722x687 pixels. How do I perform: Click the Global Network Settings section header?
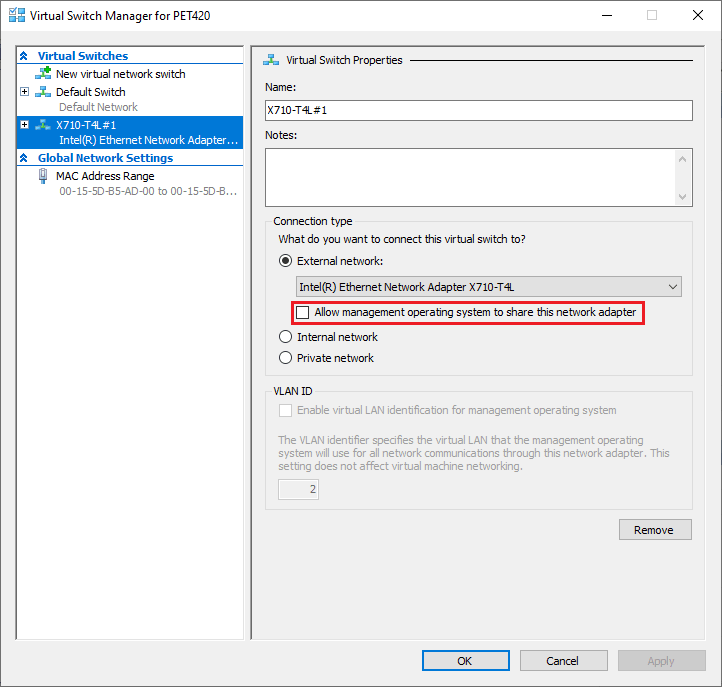coord(105,158)
